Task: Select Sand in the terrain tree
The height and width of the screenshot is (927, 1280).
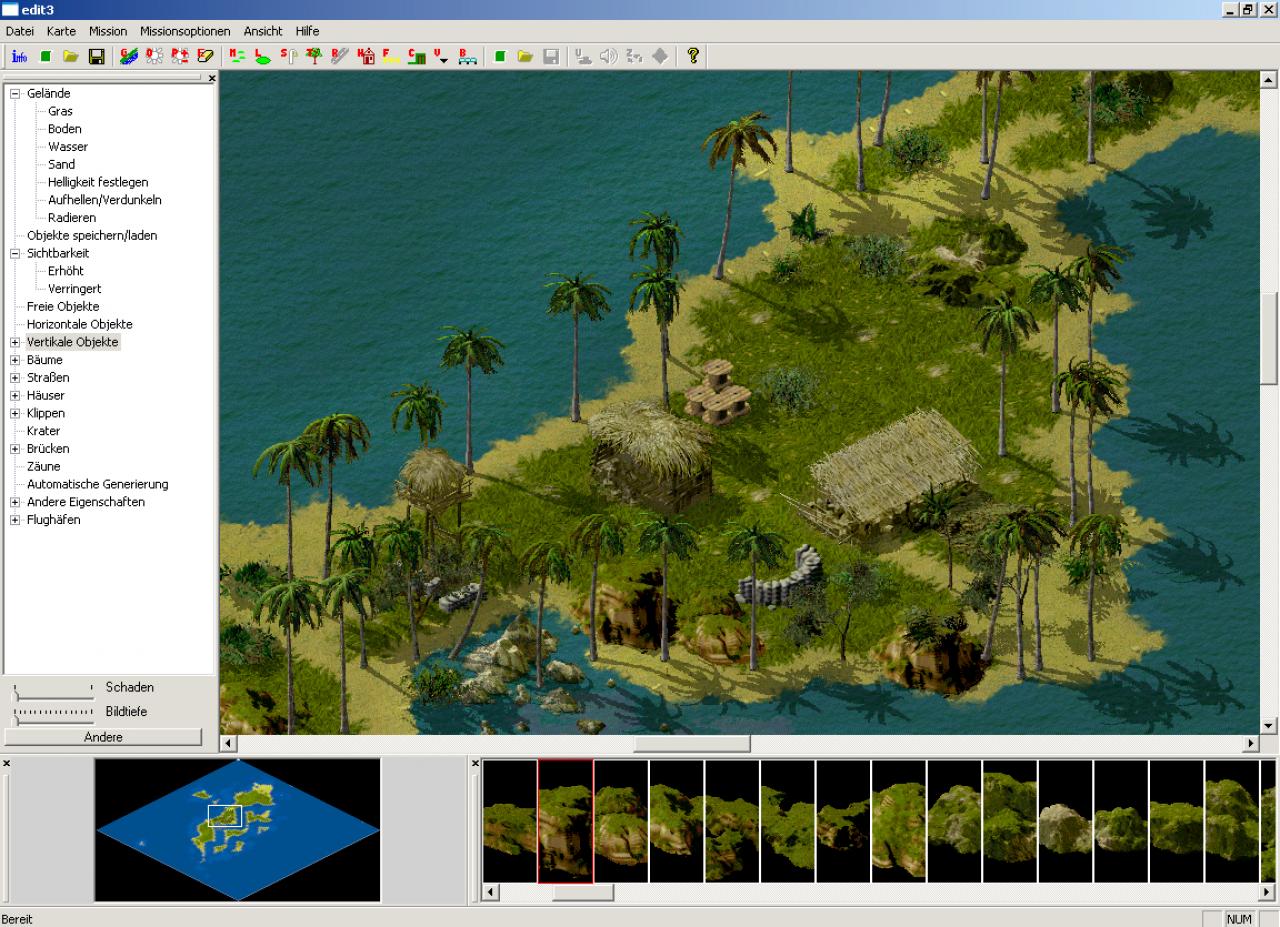Action: [x=61, y=165]
